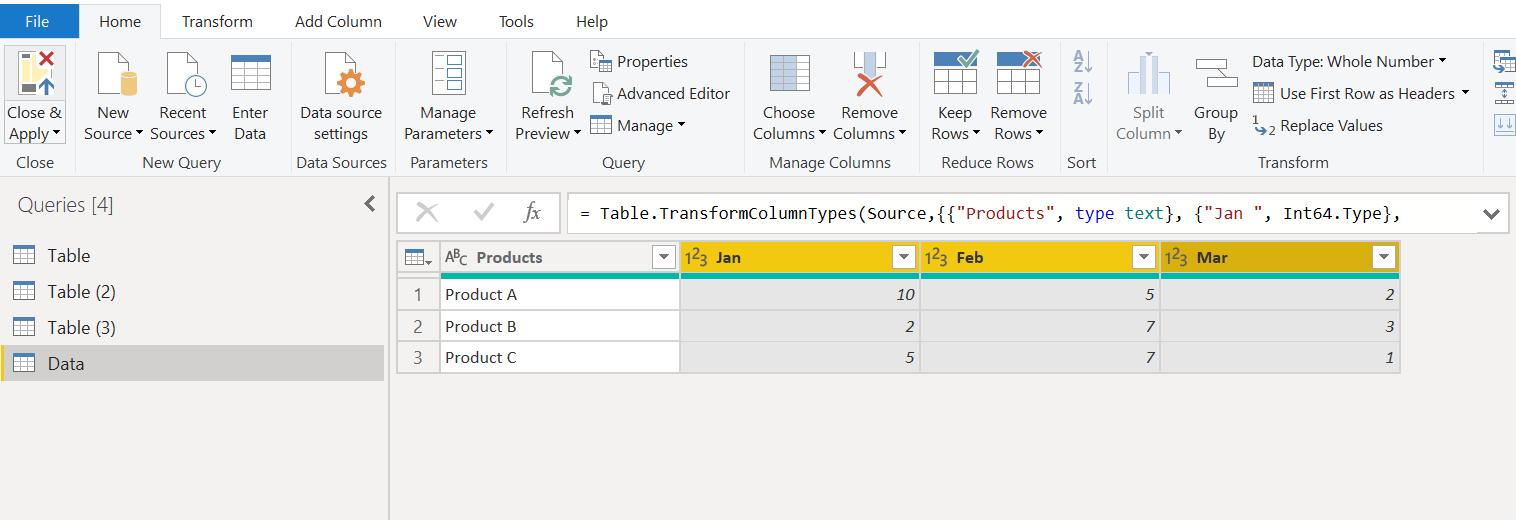Switch to the Transform tab
The image size is (1516, 520).
click(217, 21)
